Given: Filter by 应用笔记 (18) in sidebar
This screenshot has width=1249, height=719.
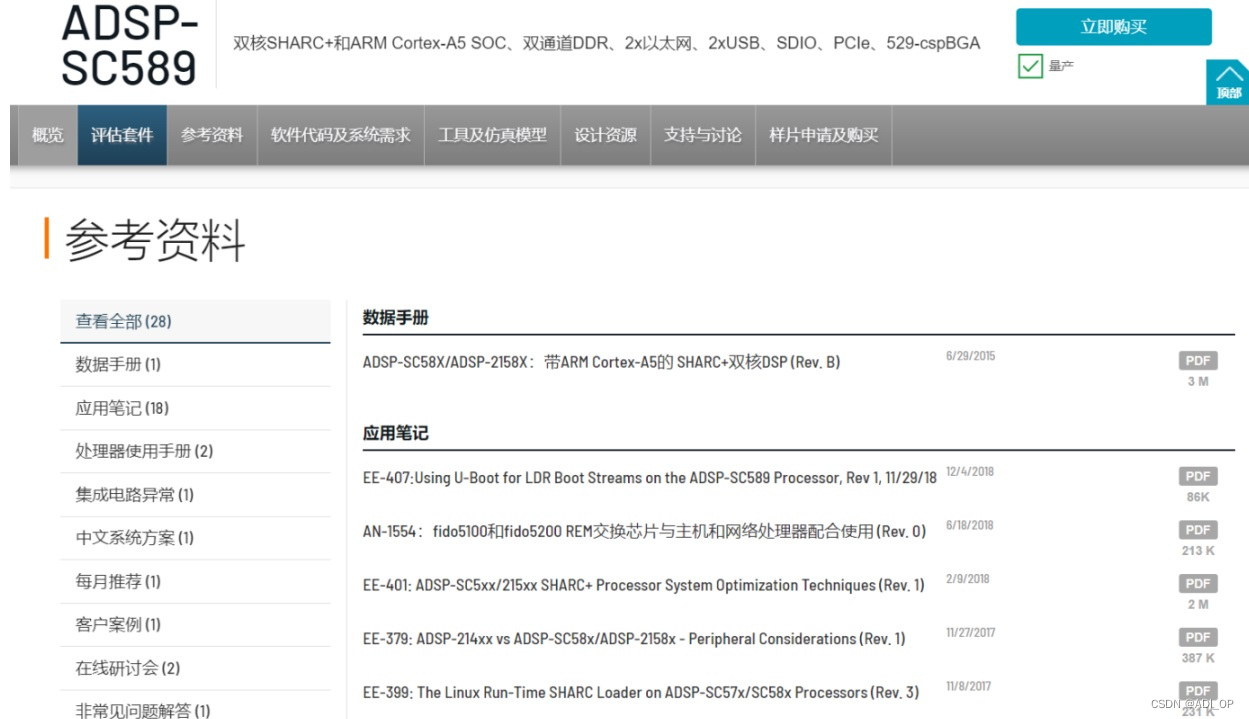Looking at the screenshot, I should coord(195,408).
